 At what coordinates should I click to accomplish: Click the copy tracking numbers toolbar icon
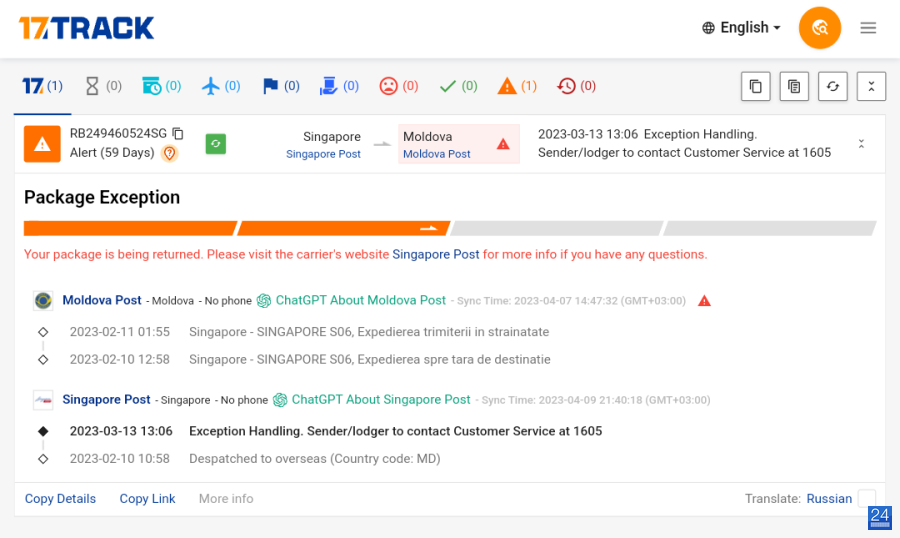pyautogui.click(x=755, y=86)
